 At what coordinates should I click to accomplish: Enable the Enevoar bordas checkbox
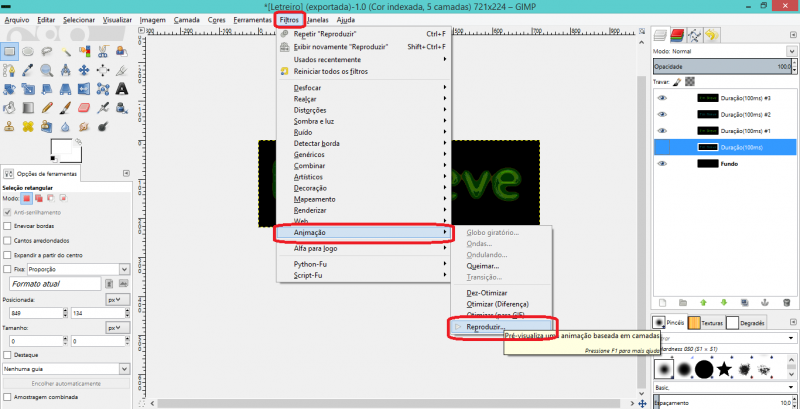tap(8, 227)
